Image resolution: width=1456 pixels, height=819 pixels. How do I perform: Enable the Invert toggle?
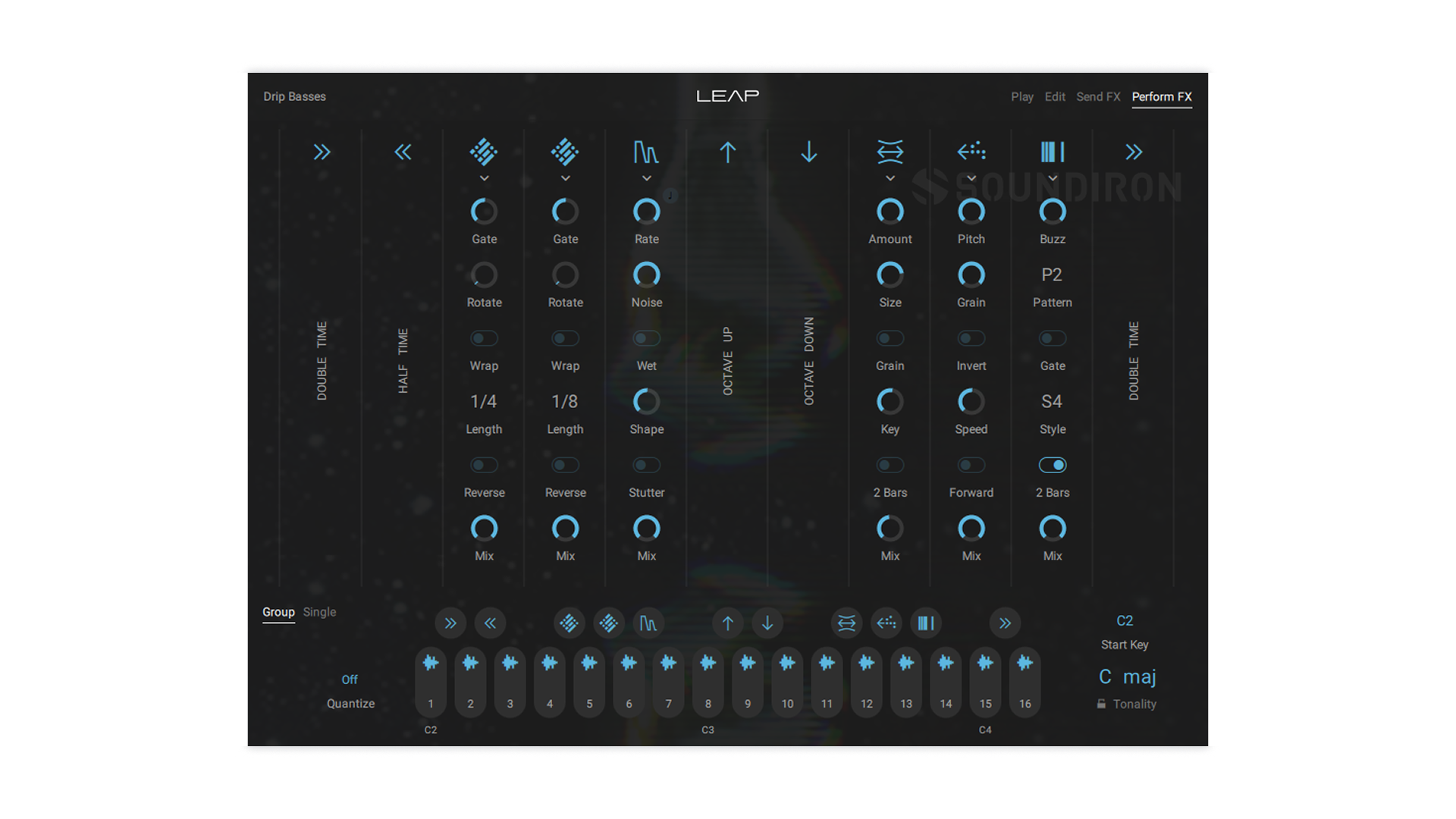click(971, 338)
